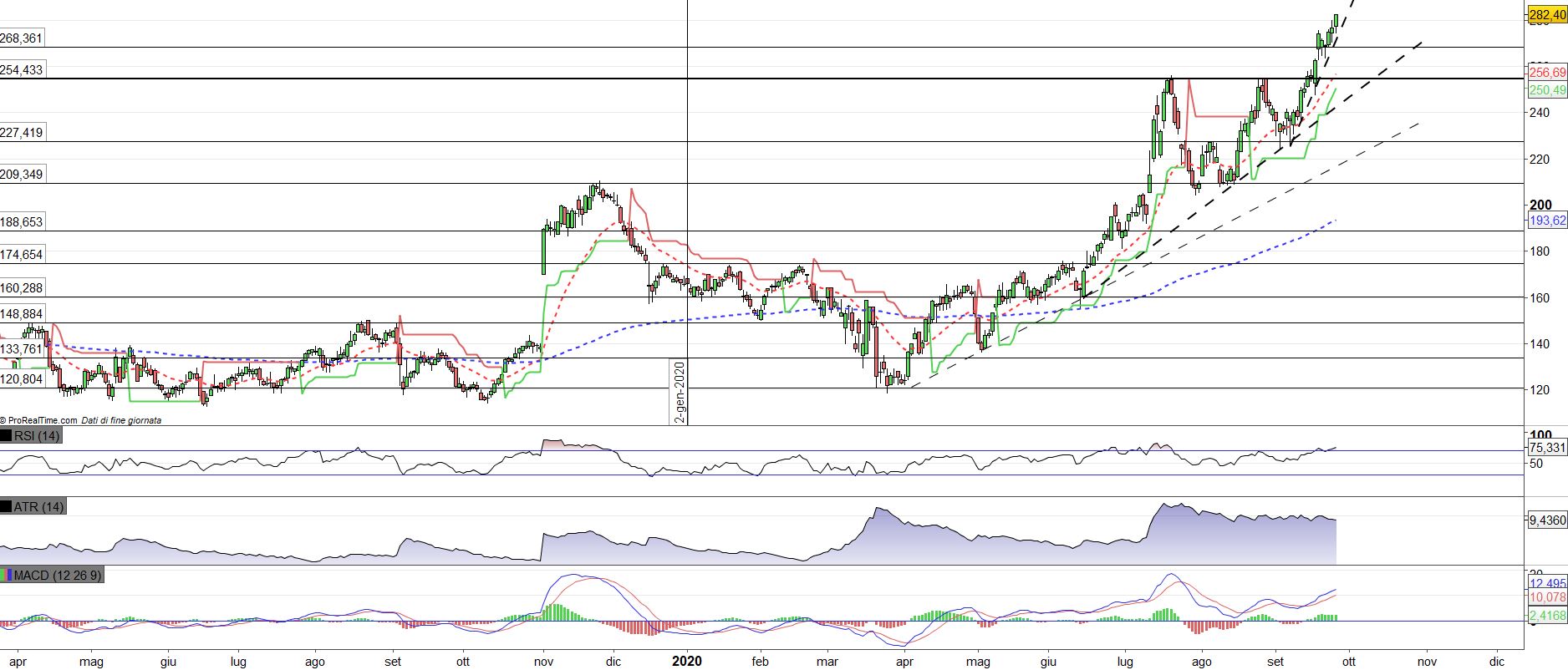Click the 120,804 level label

22,379
